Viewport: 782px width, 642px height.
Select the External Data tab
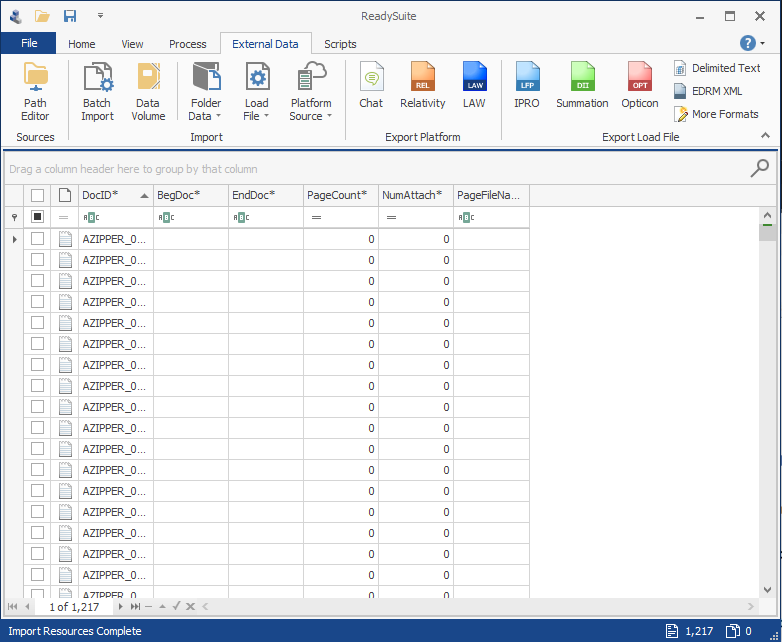coord(265,44)
